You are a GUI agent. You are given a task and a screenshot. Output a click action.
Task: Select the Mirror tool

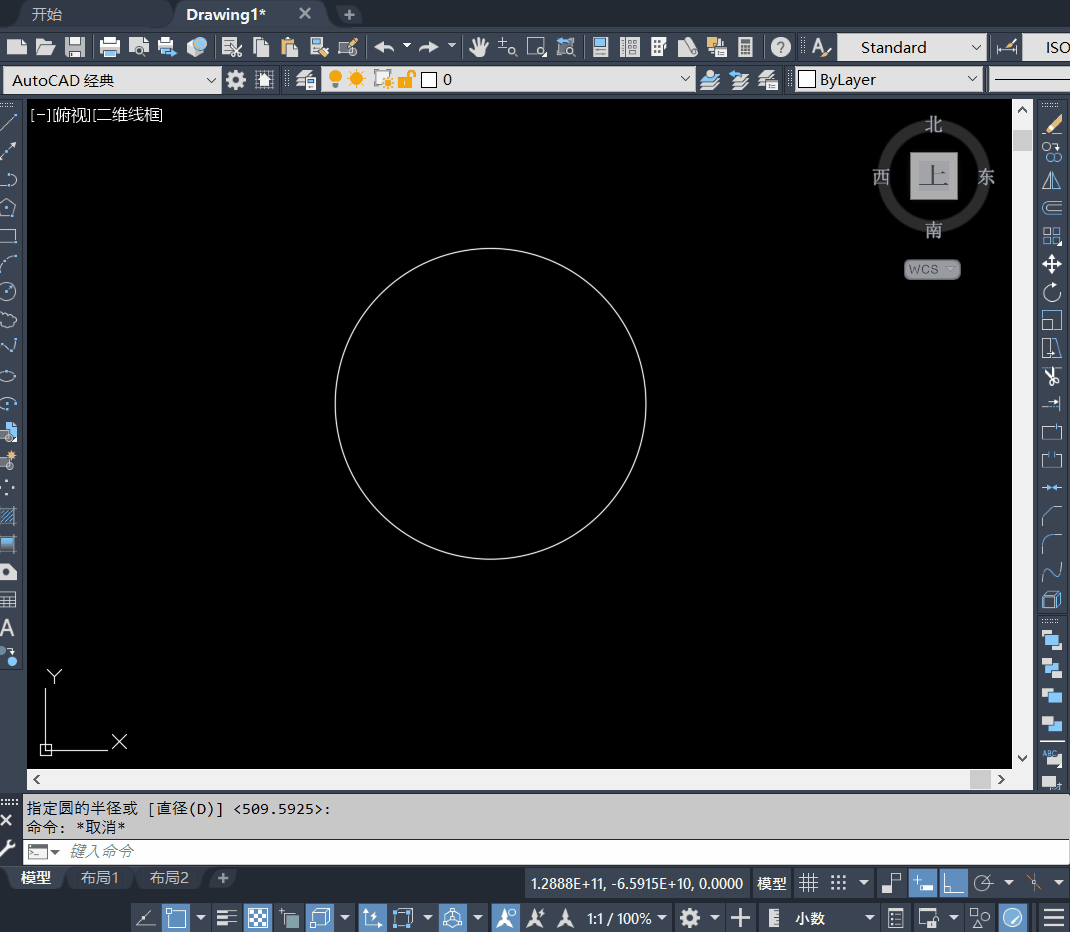coord(1052,180)
